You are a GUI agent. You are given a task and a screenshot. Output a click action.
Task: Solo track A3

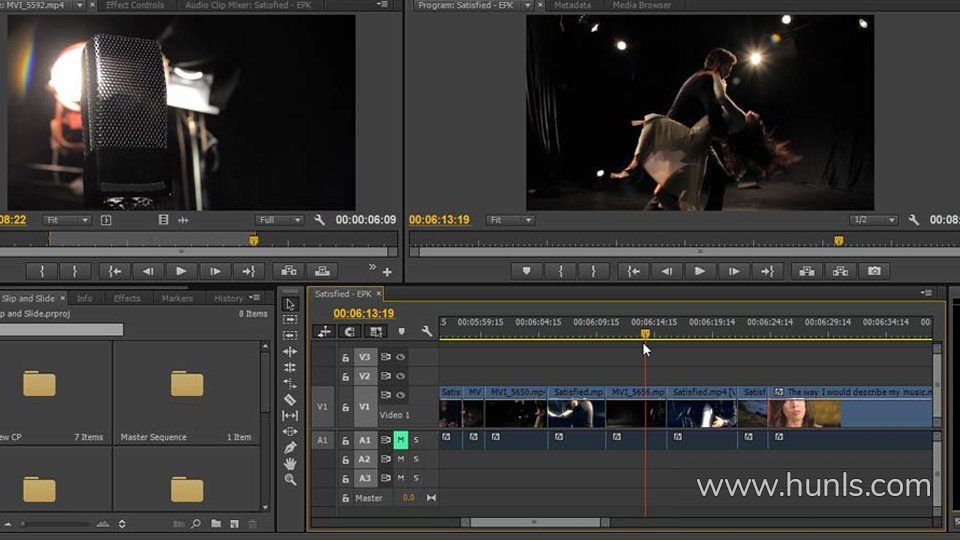point(416,478)
